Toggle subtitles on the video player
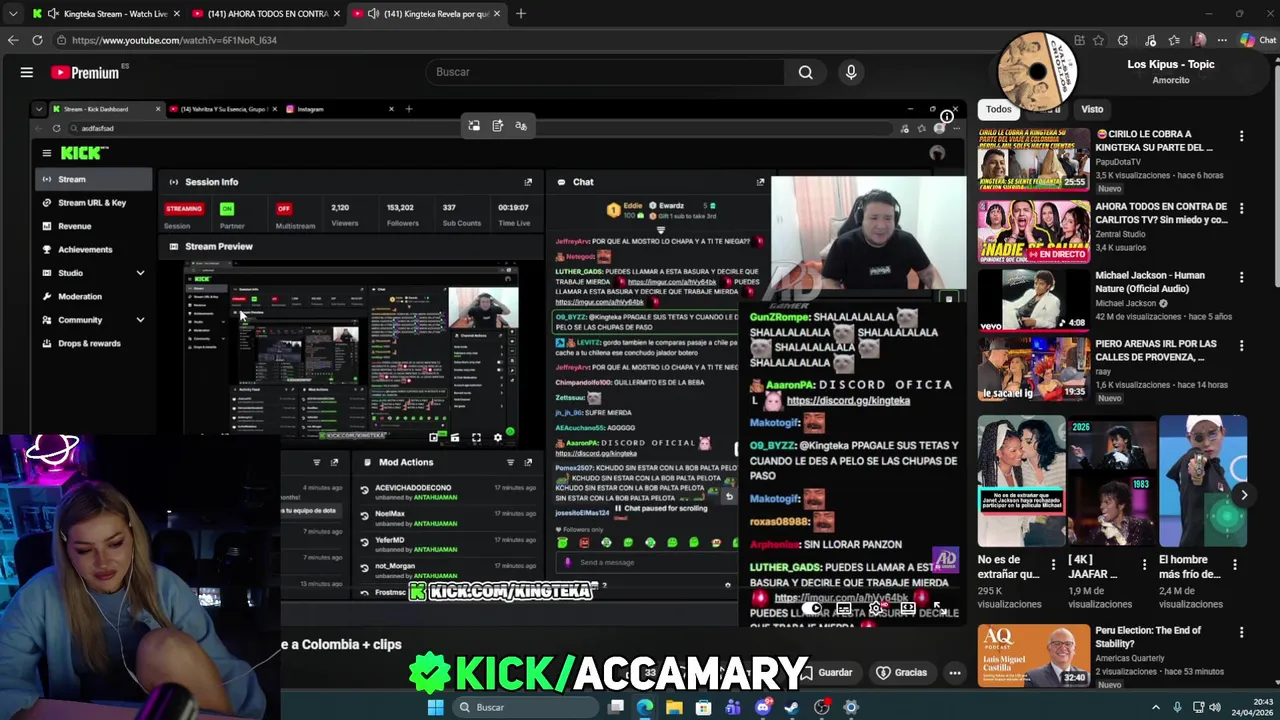 pos(844,608)
